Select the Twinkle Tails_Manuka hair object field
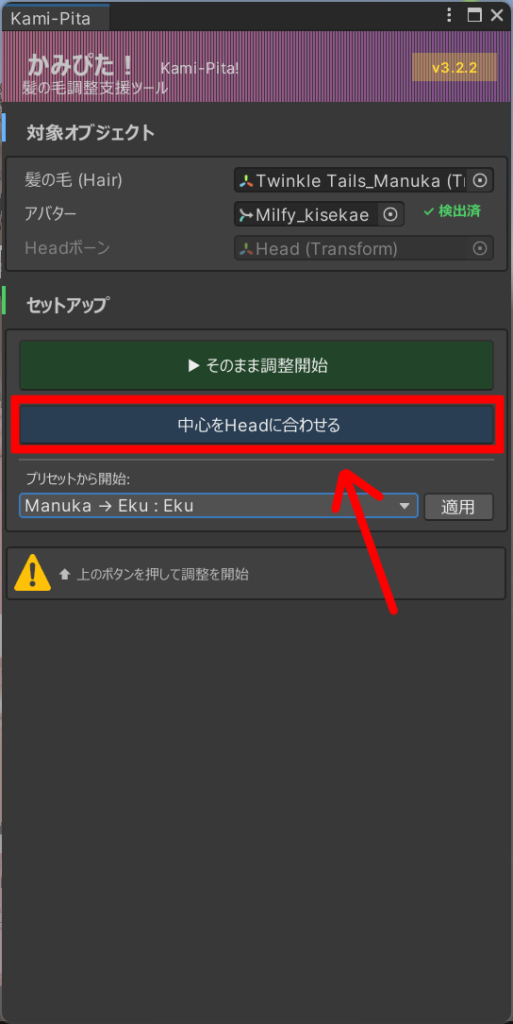 (x=364, y=180)
